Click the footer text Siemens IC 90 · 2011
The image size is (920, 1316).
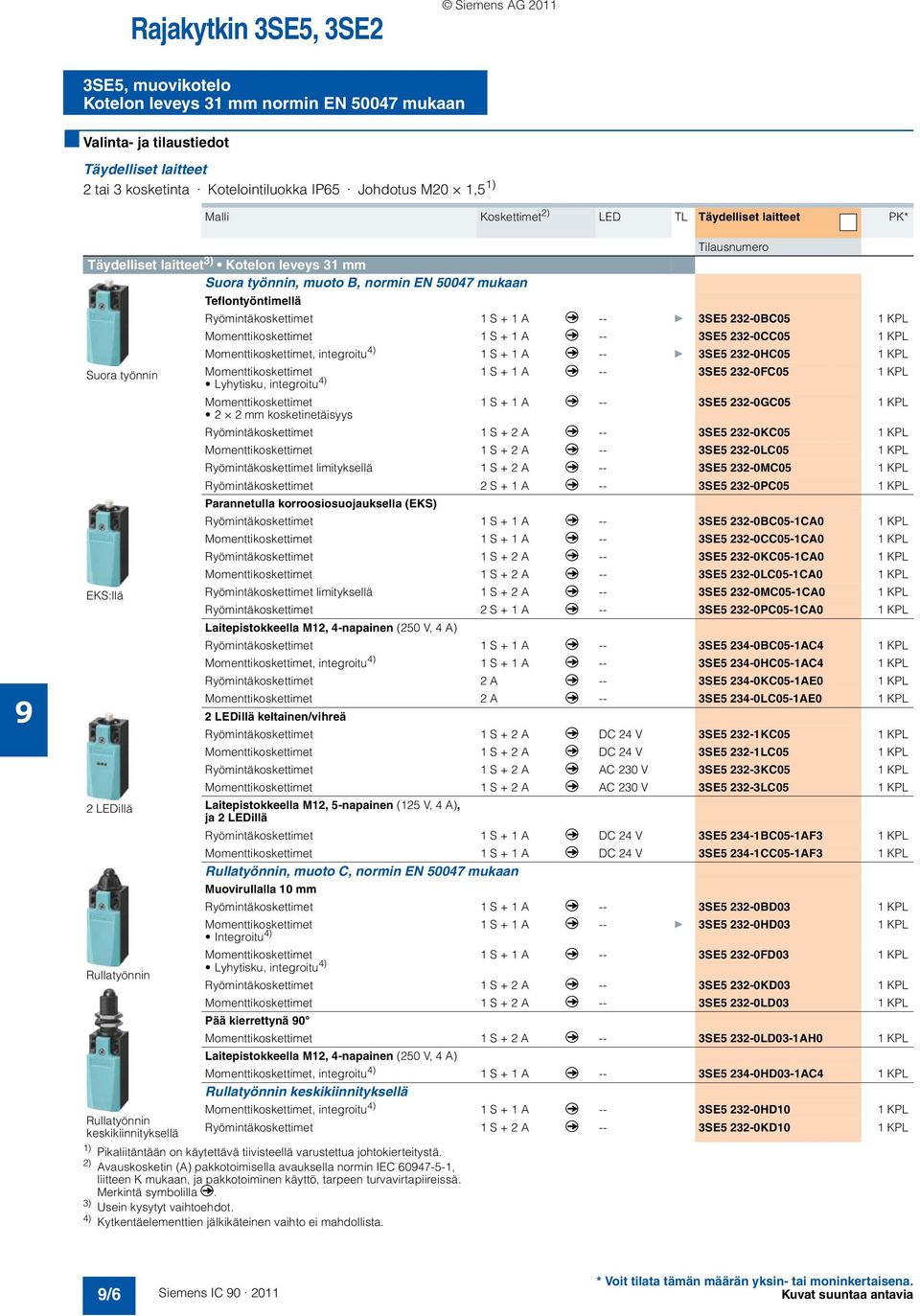coord(218,1293)
